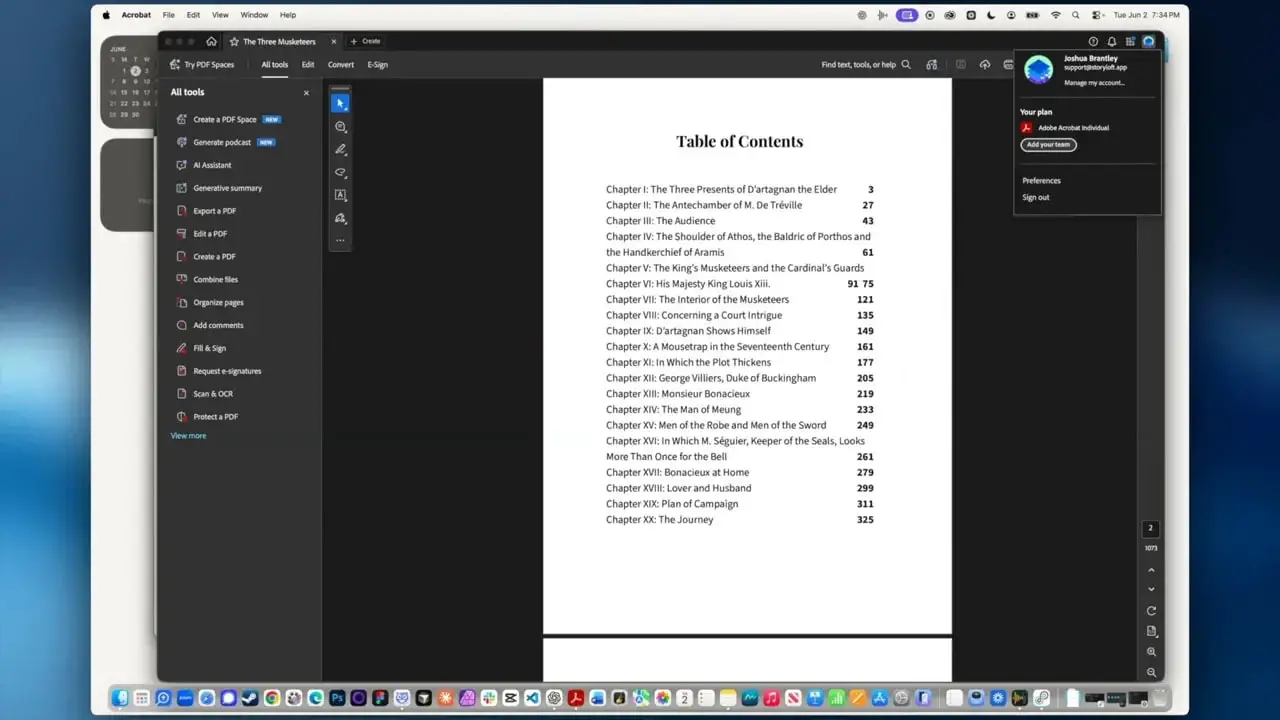
Task: Open Export a PDF tool
Action: [206, 211]
